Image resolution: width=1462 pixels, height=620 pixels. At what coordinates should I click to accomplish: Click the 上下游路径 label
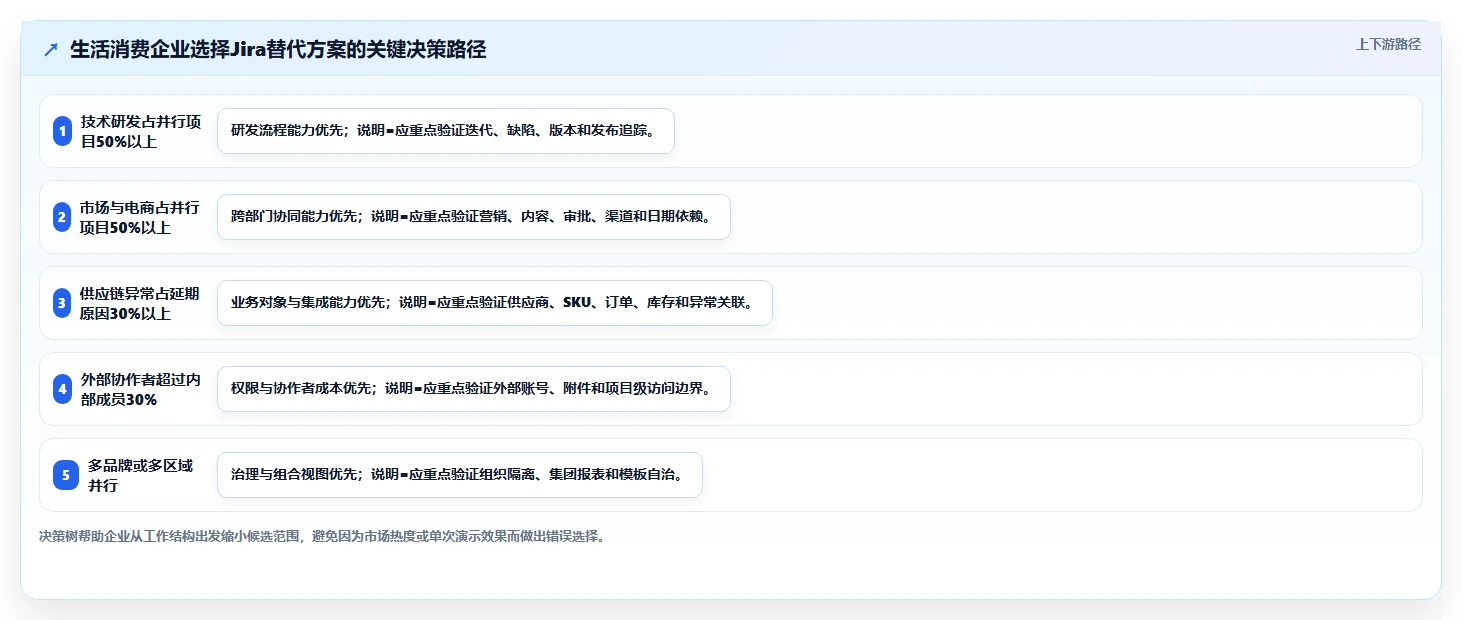tap(1388, 44)
